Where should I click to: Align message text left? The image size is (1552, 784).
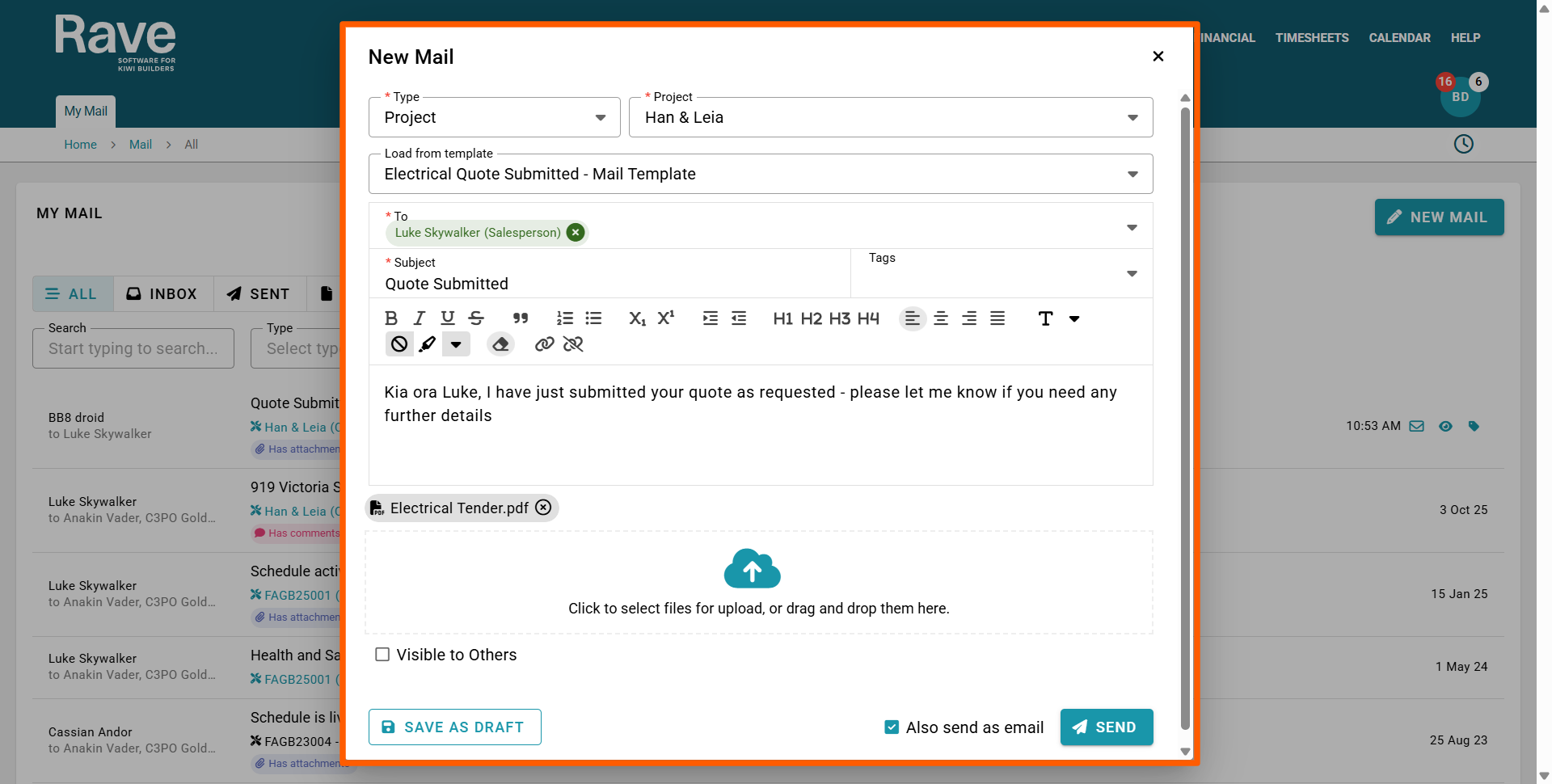coord(913,318)
